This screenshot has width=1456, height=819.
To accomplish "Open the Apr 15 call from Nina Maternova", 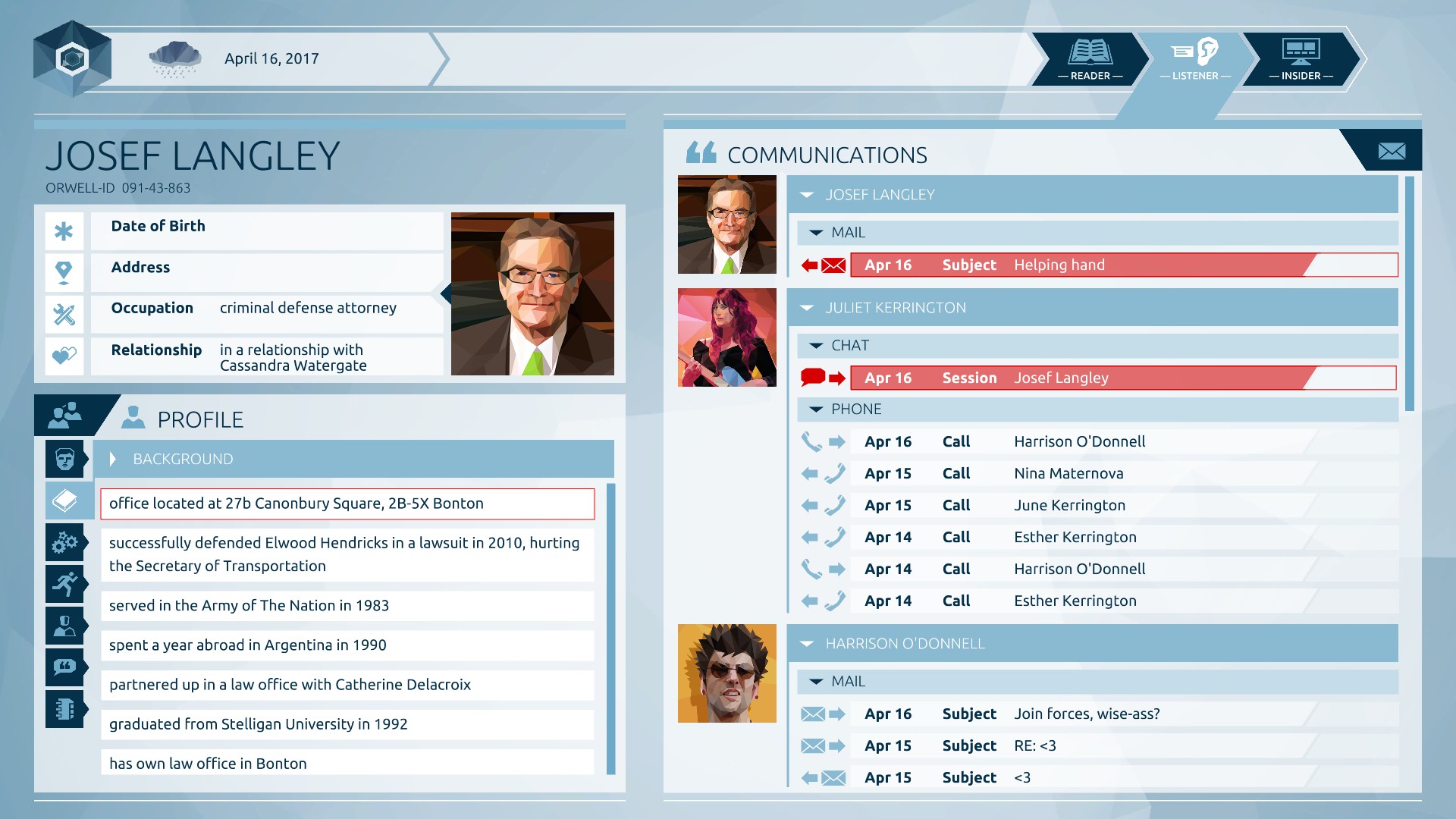I will pyautogui.click(x=1124, y=473).
